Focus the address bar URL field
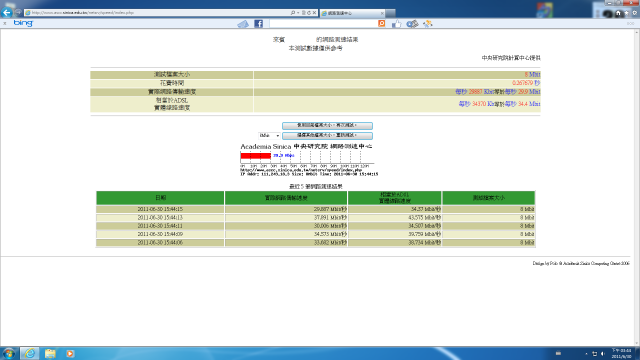 [159, 13]
